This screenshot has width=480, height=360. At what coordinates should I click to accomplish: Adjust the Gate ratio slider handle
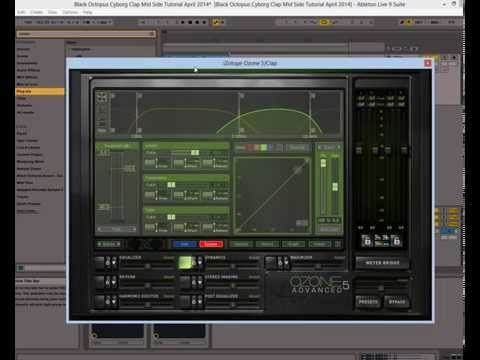coord(171,217)
